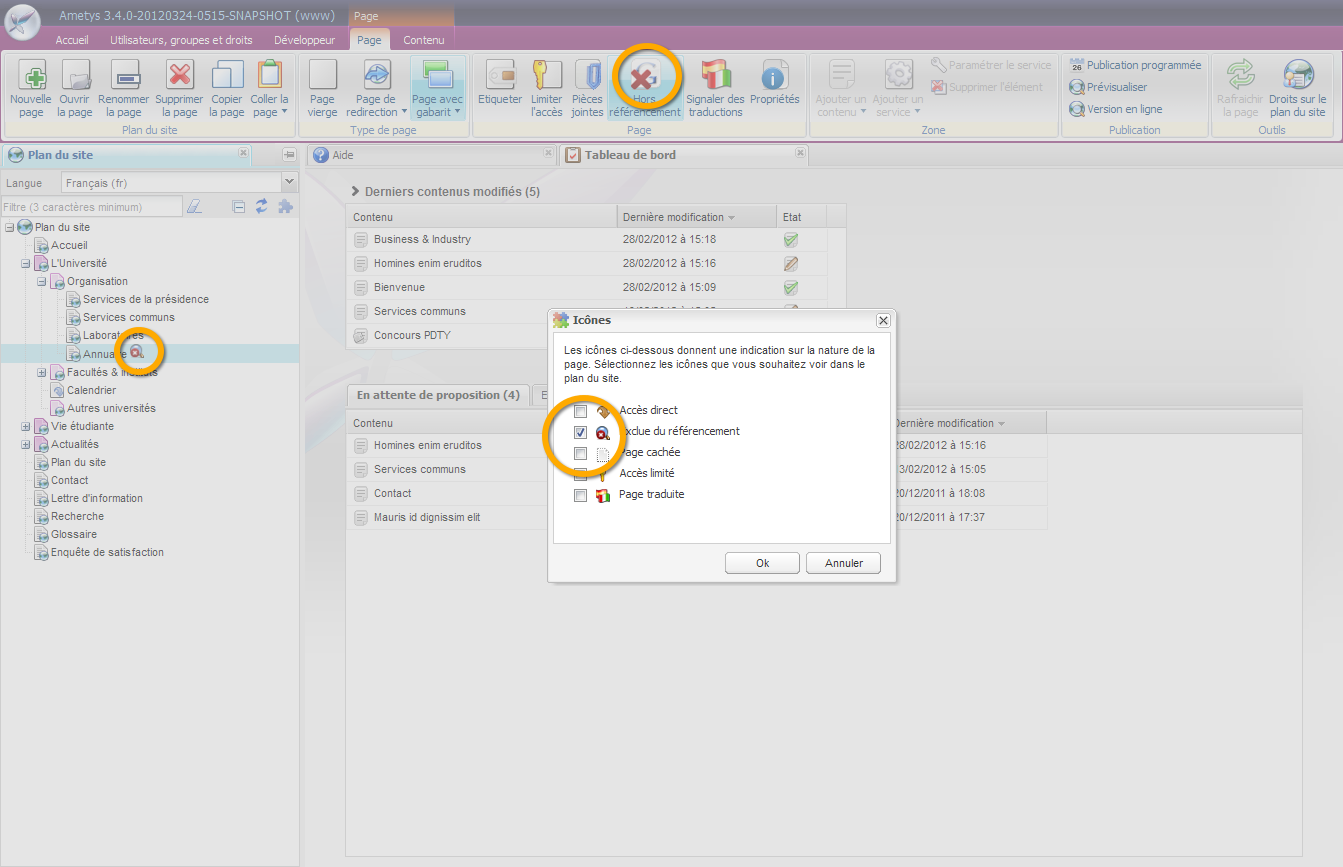Switch to the Contenu ribbon tab
This screenshot has width=1343, height=867.
pyautogui.click(x=424, y=40)
